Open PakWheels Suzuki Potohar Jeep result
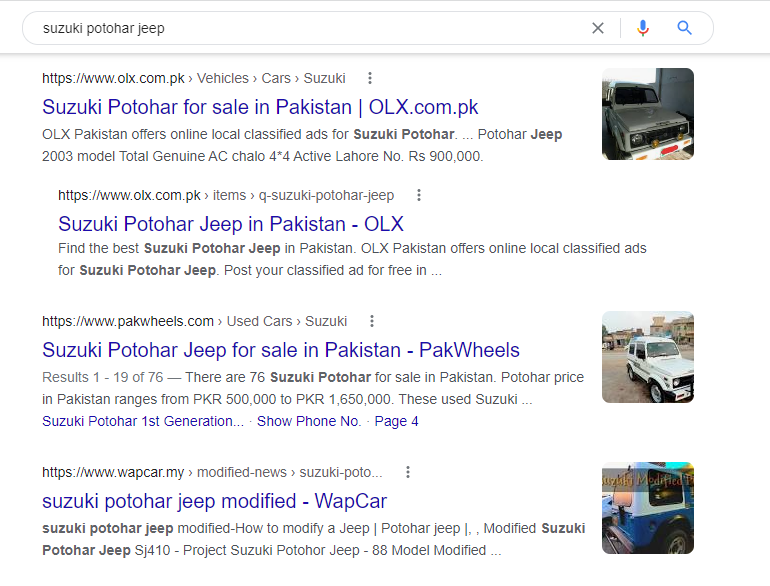The width and height of the screenshot is (770, 586). (x=281, y=350)
